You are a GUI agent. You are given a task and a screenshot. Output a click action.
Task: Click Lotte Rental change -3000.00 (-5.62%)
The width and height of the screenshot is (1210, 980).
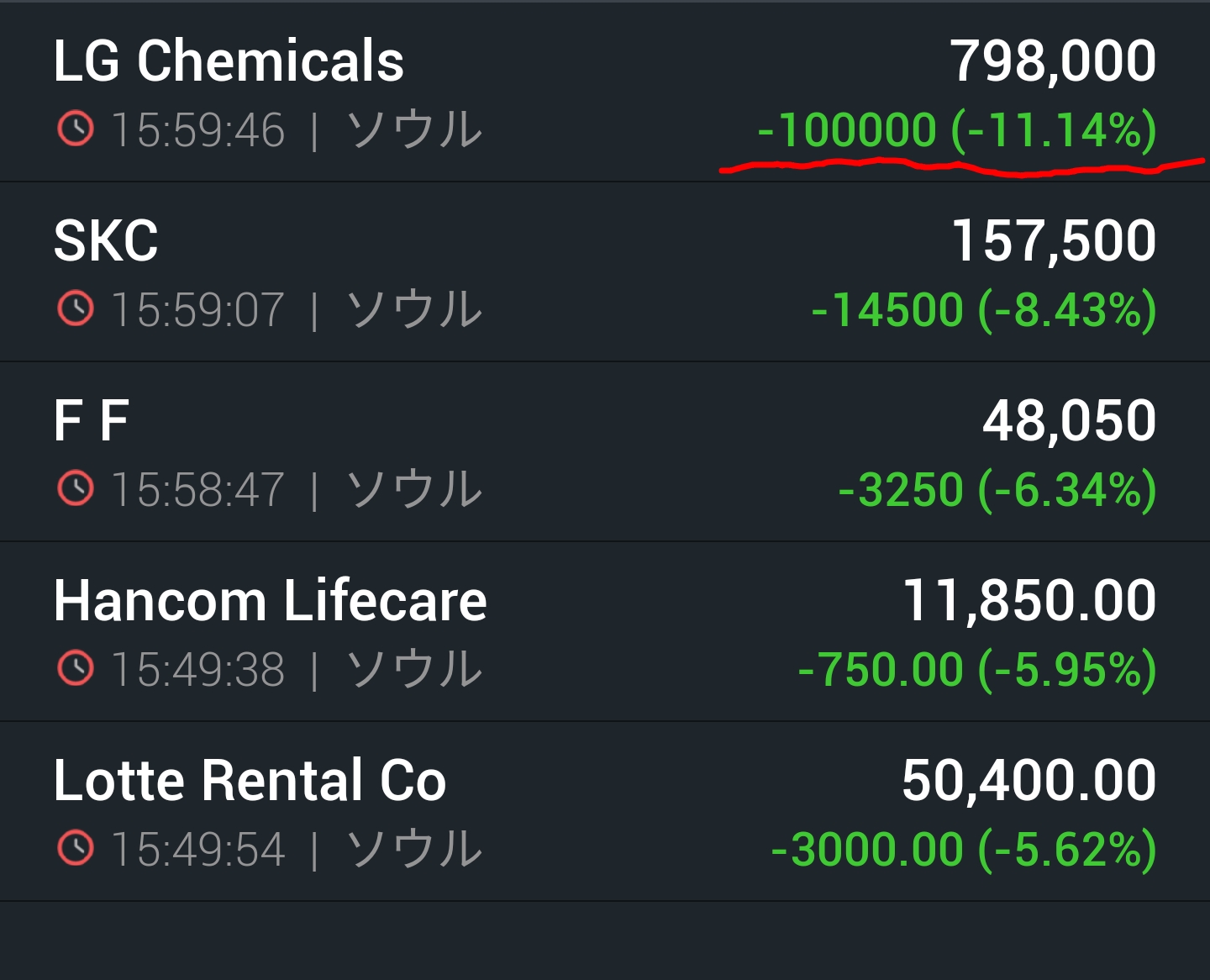tap(964, 850)
